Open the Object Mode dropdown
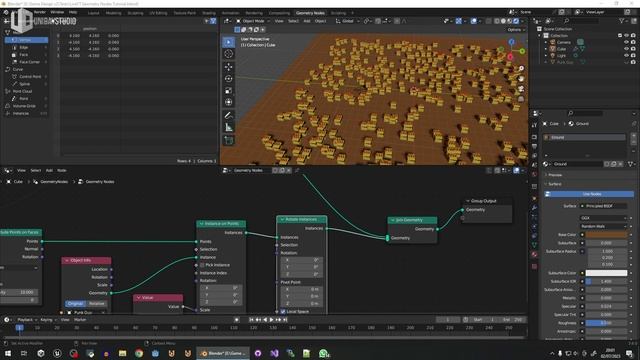Screen dimensions: 640x360 (253, 21)
